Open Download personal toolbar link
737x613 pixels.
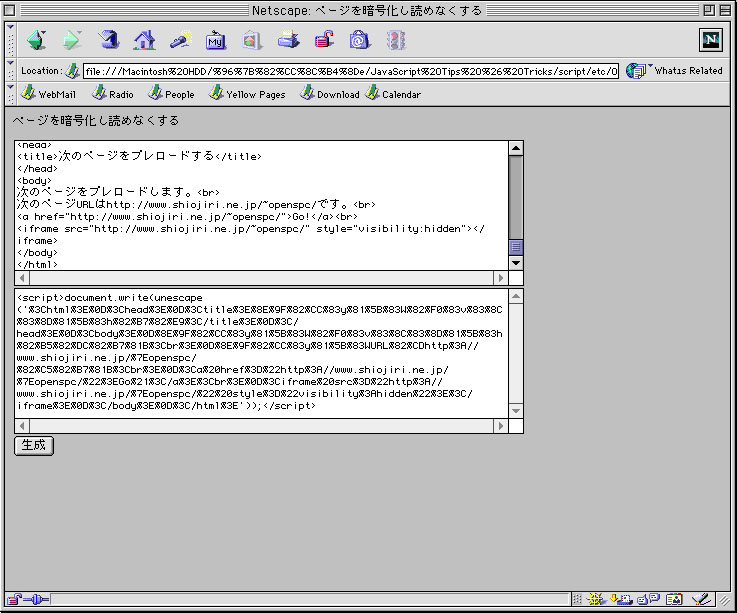point(329,94)
